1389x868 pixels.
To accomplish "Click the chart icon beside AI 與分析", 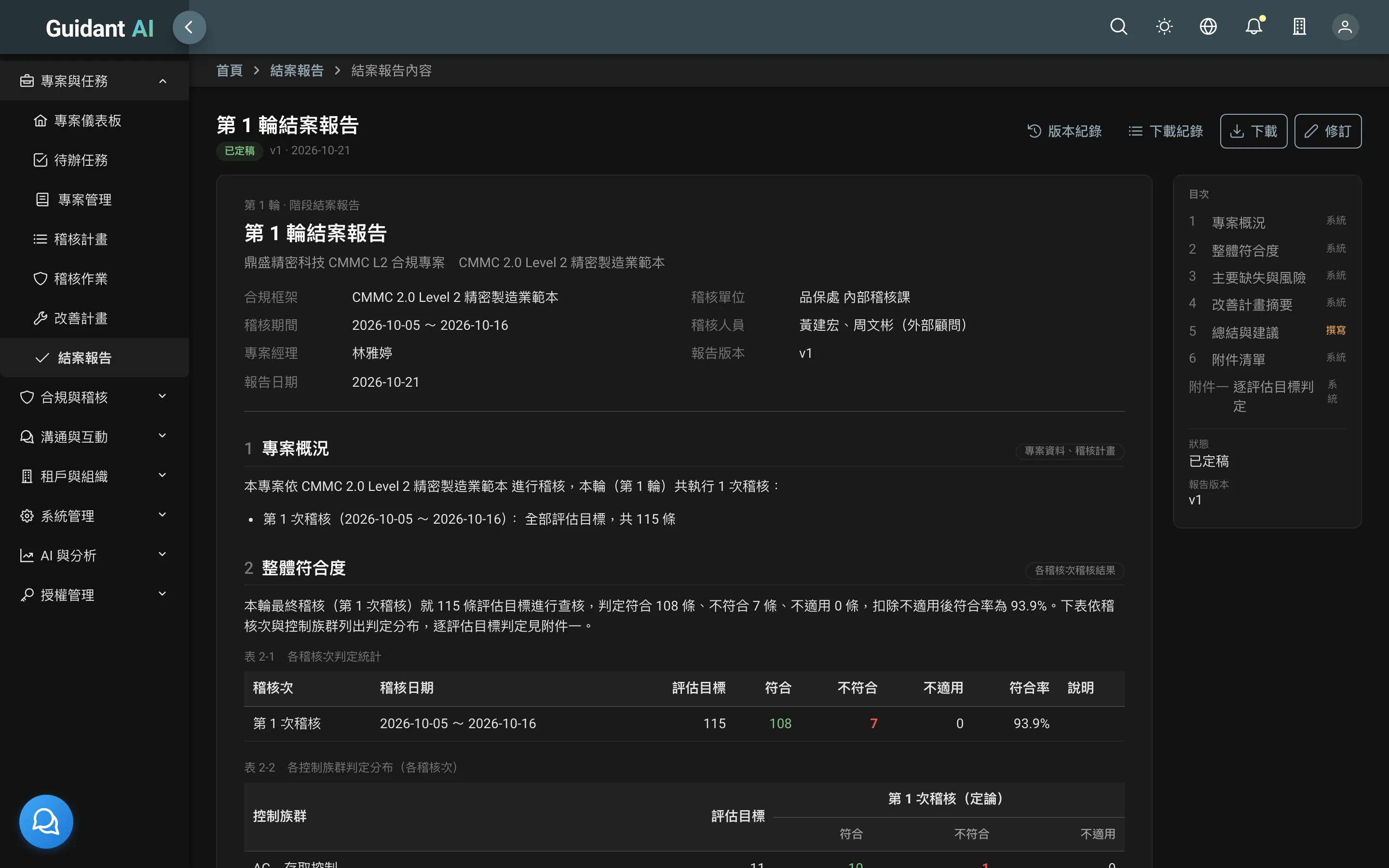I will [27, 556].
